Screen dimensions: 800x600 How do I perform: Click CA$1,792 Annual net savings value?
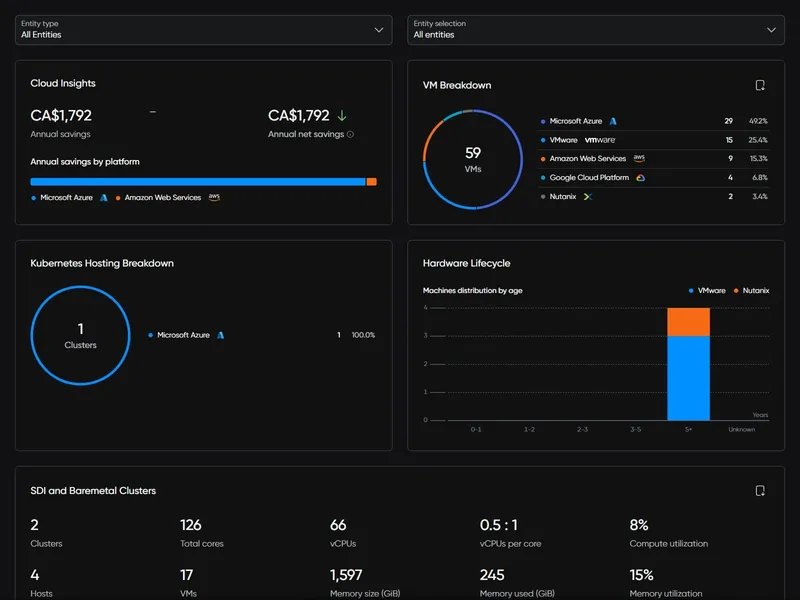click(x=299, y=116)
